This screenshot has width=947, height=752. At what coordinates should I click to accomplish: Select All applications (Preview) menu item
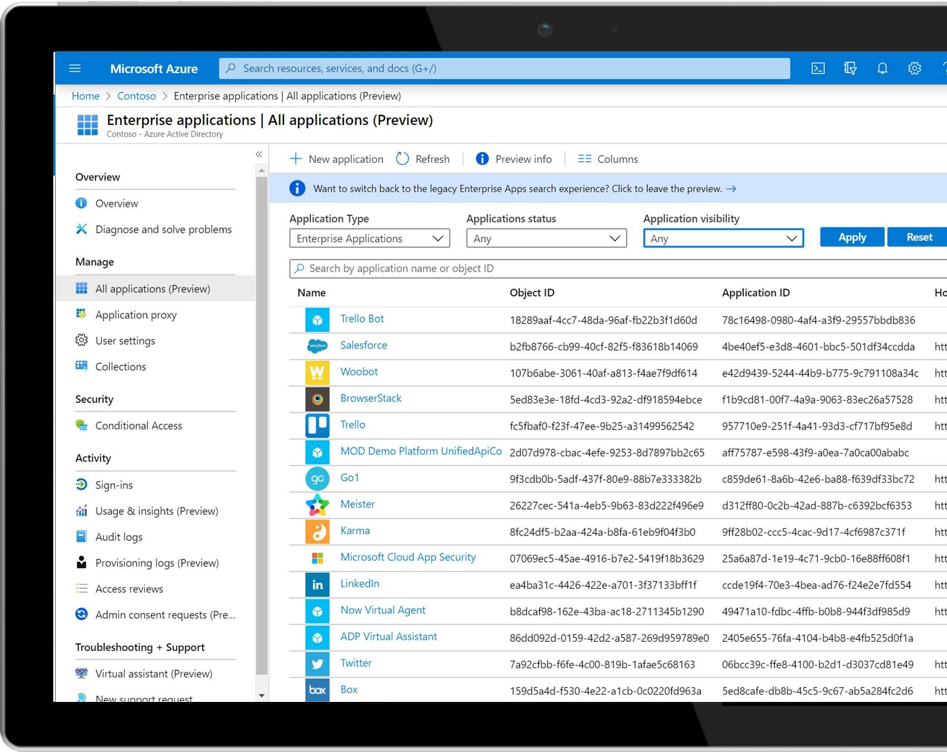(x=155, y=289)
